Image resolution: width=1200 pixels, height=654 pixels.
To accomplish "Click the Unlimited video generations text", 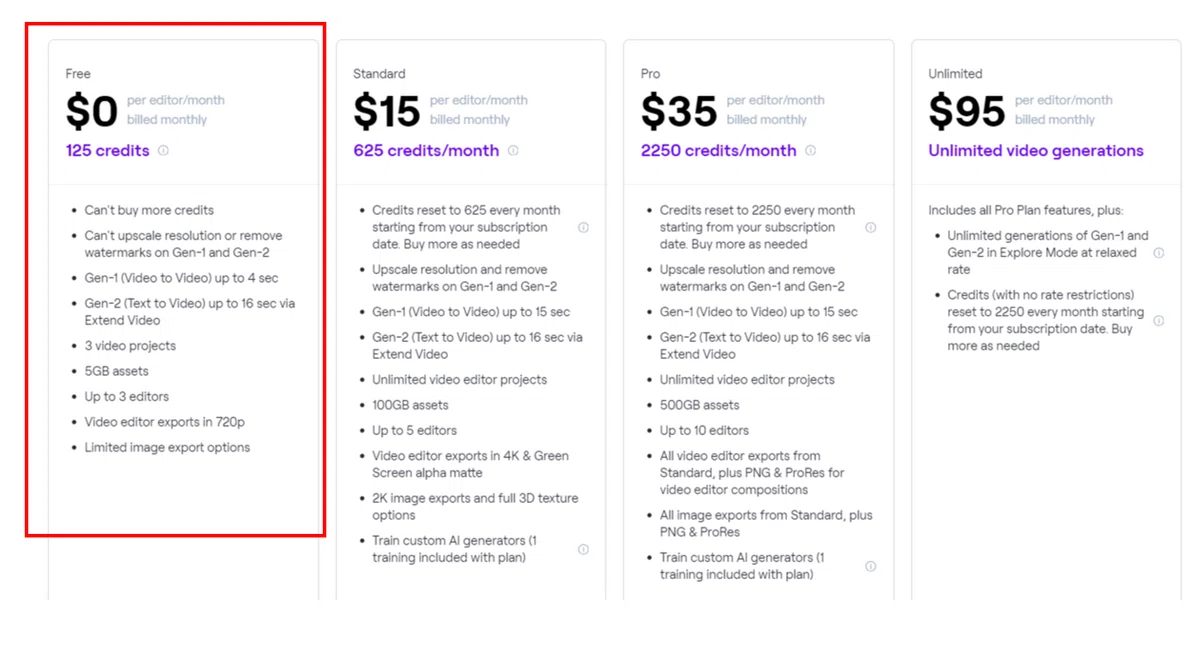I will [x=1036, y=151].
